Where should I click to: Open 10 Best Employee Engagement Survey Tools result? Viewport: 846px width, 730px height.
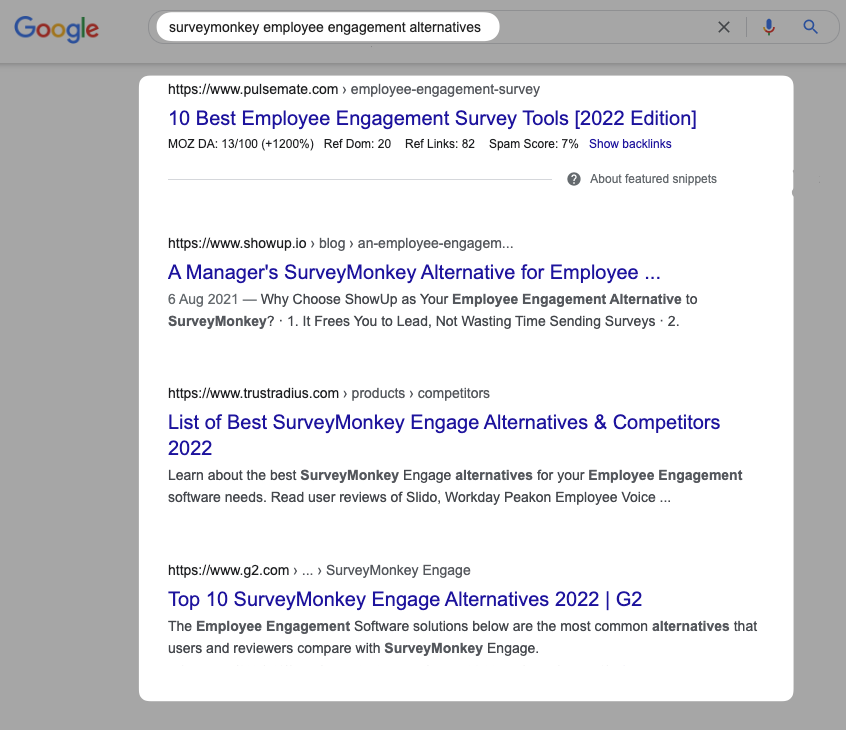point(432,118)
